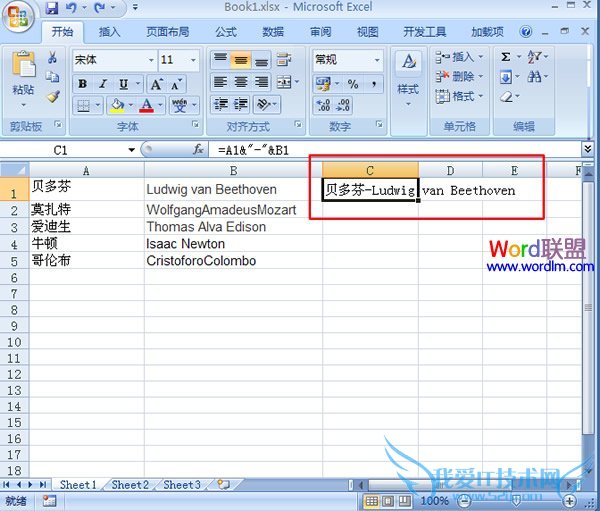The width and height of the screenshot is (600, 511).
Task: Toggle wrap text icon
Action: (x=284, y=60)
